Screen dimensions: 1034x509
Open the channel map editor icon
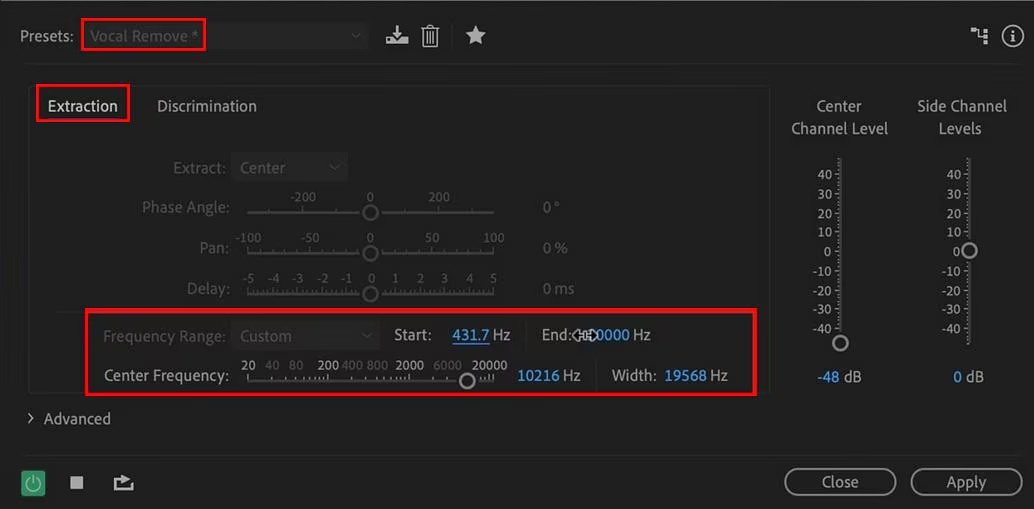[x=979, y=36]
